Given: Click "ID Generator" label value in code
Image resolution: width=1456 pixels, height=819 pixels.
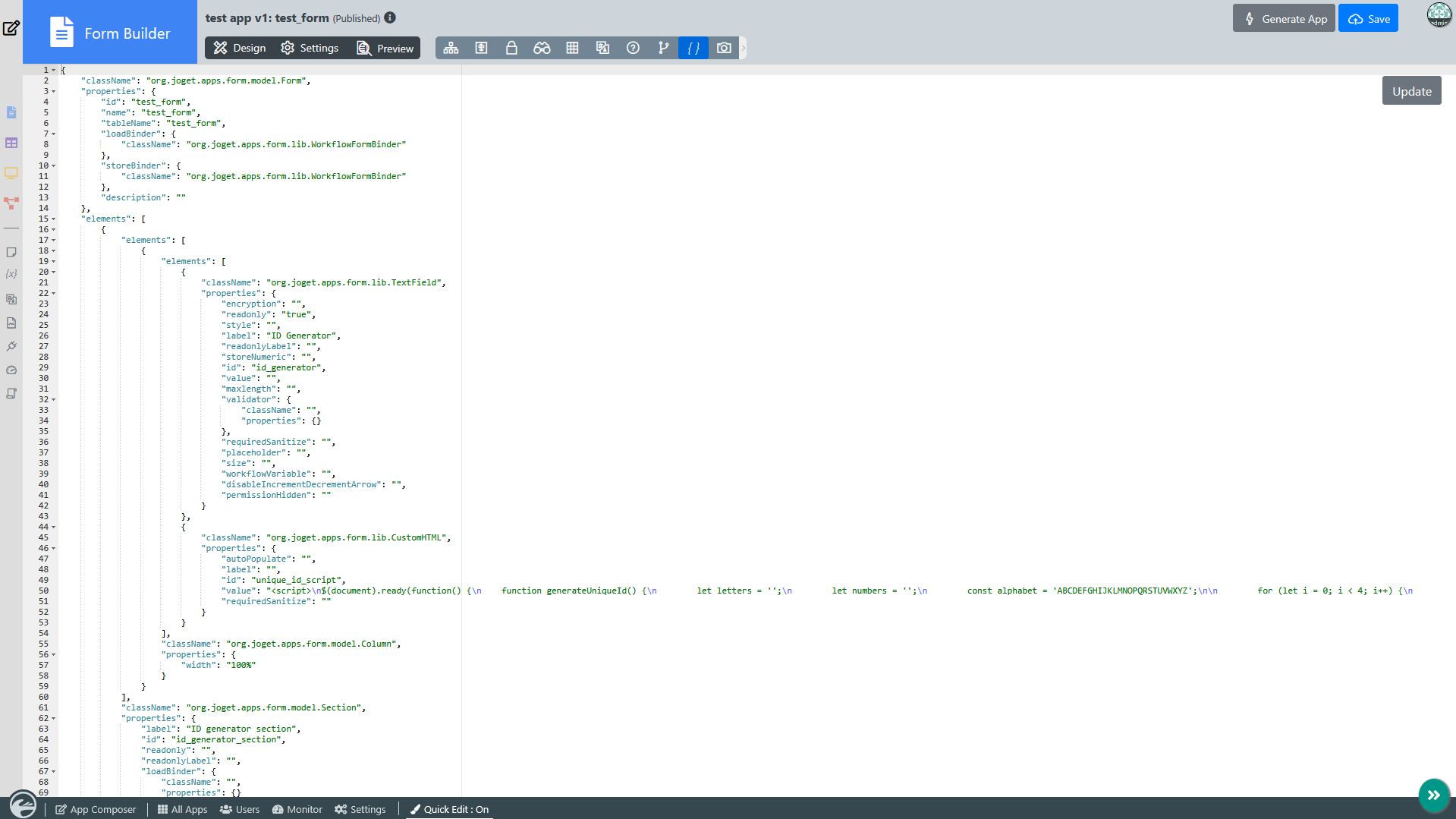Looking at the screenshot, I should pyautogui.click(x=301, y=335).
